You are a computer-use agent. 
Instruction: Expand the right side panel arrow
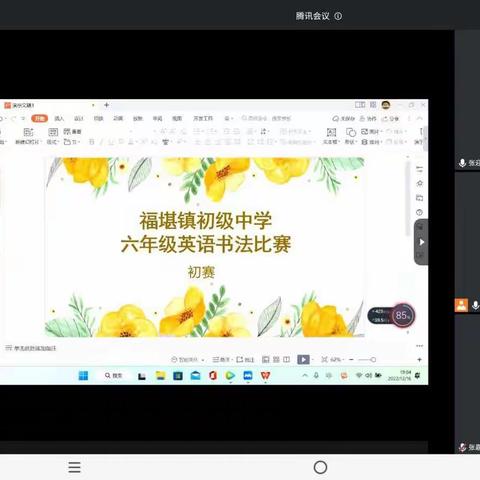421,242
